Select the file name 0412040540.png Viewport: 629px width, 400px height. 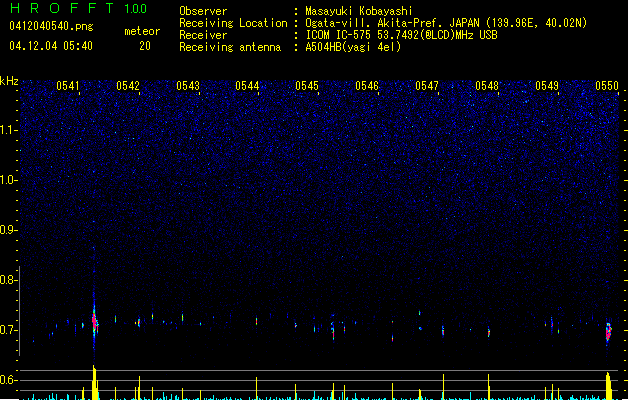click(51, 26)
